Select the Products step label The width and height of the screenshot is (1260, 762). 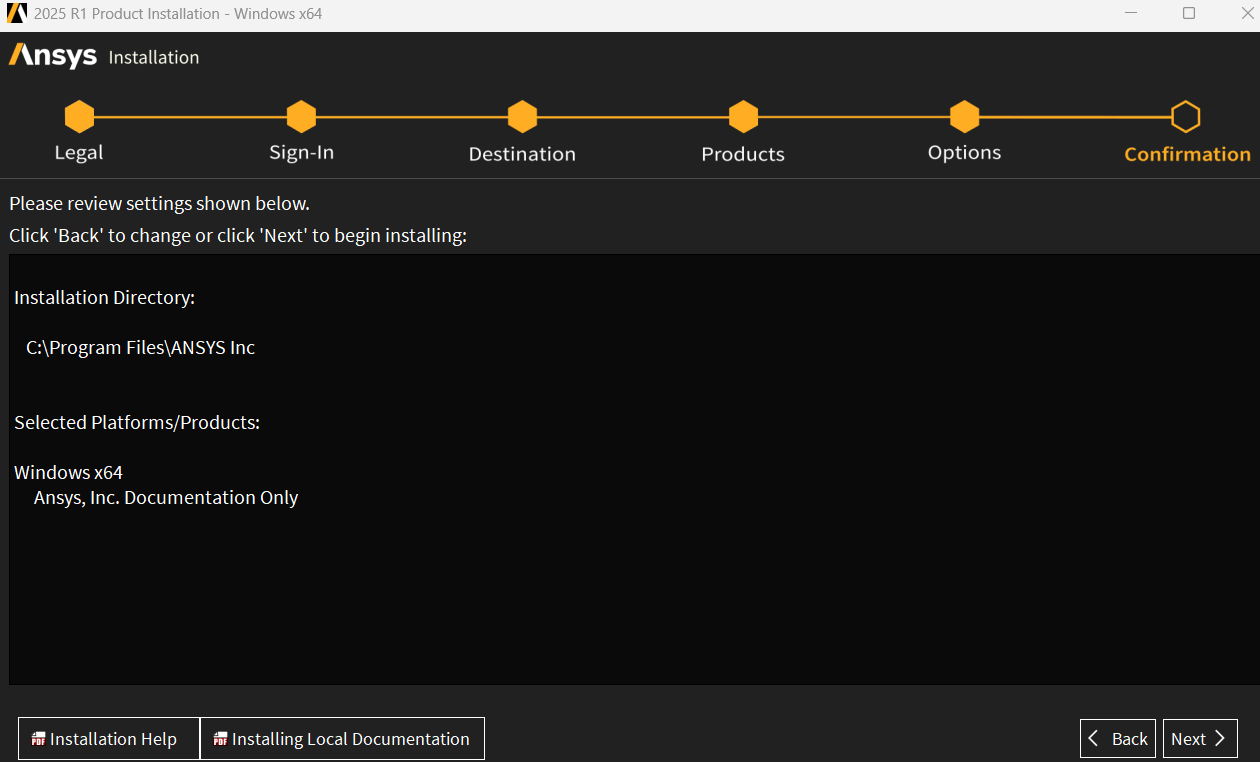(x=743, y=154)
